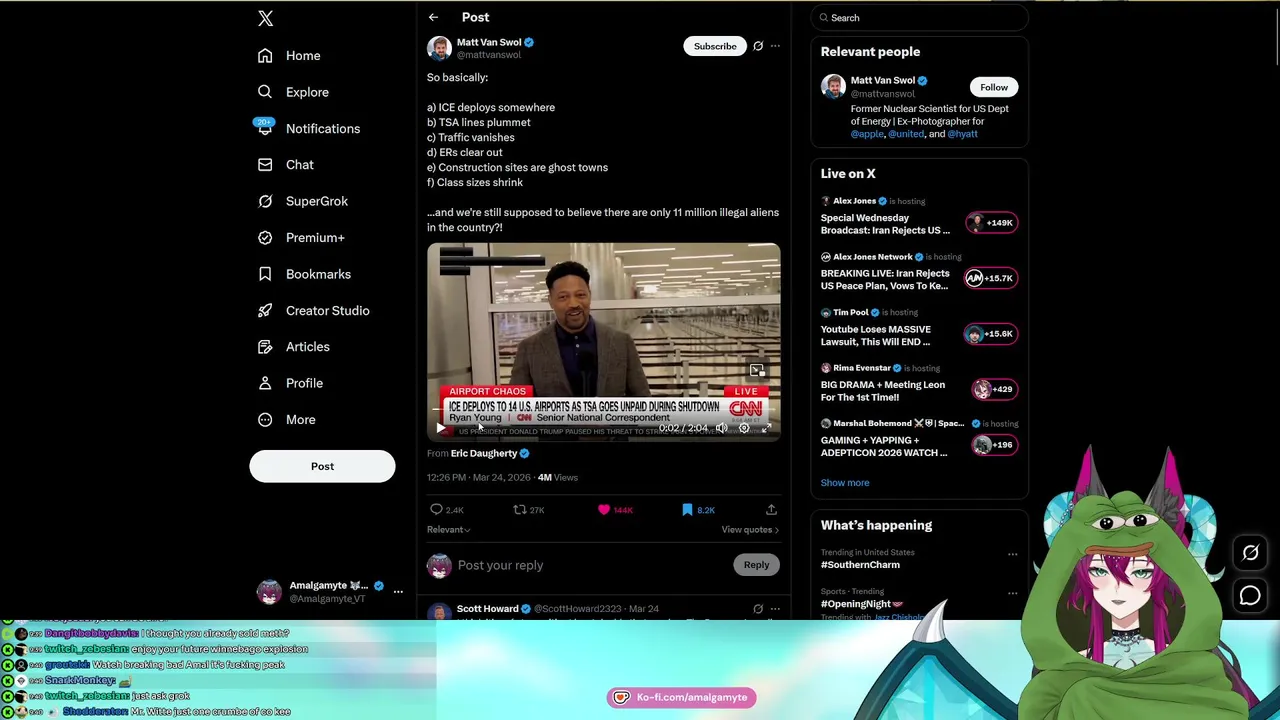Open the SuperGrok icon

click(265, 201)
